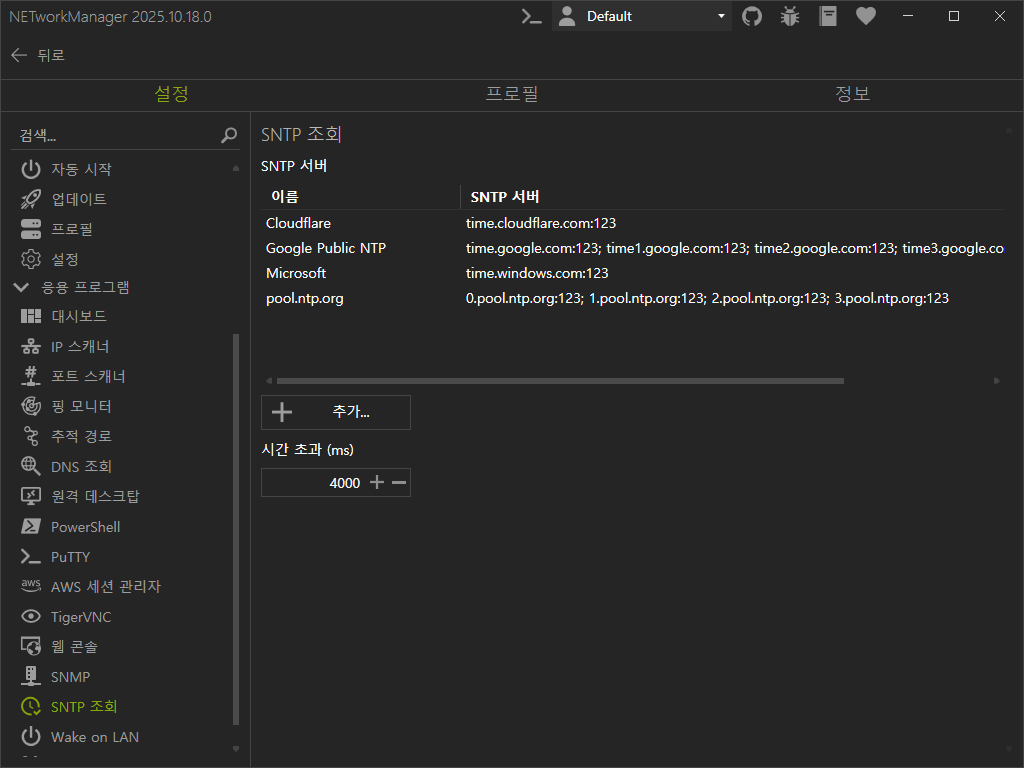Viewport: 1024px width, 768px height.
Task: Click the server list right scroll arrow
Action: coord(997,381)
